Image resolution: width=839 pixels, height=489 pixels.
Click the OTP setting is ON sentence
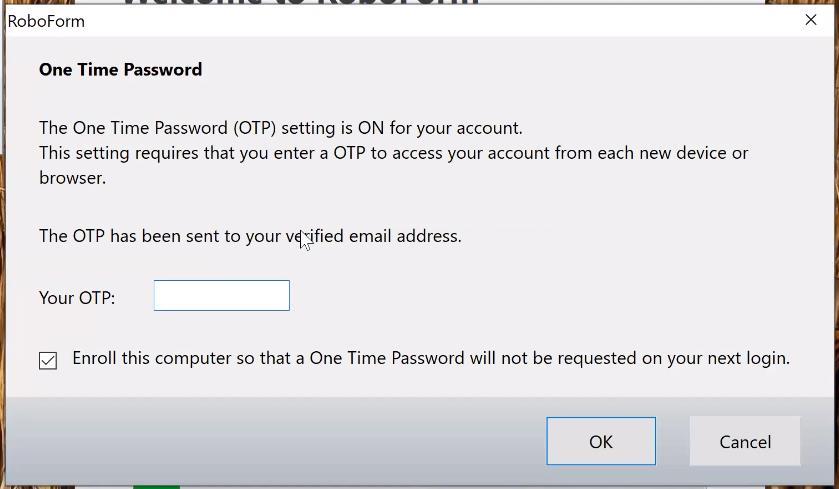click(x=280, y=128)
